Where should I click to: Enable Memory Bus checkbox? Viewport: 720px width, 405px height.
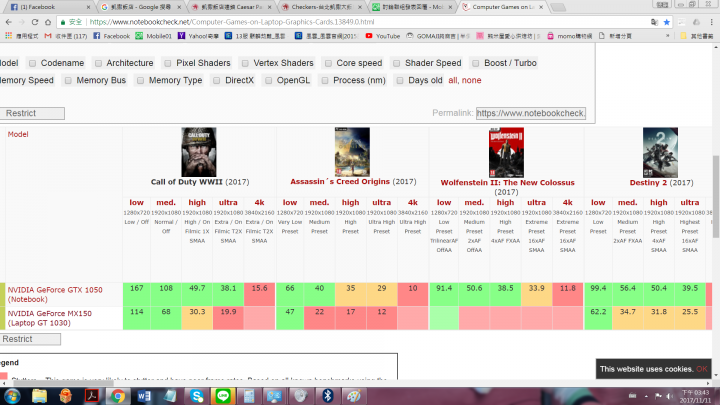68,81
